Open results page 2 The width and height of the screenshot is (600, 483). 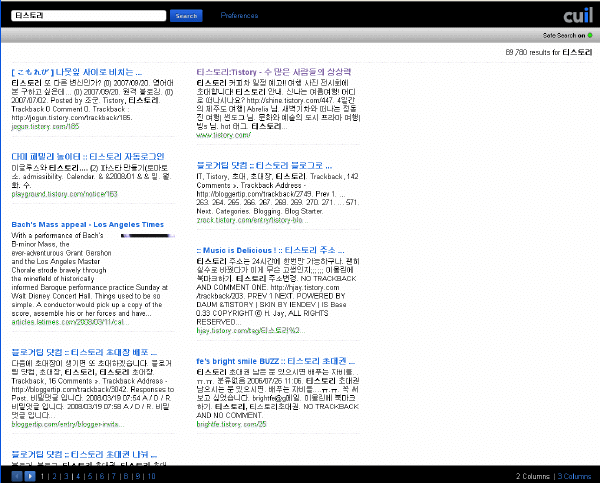[x=55, y=476]
